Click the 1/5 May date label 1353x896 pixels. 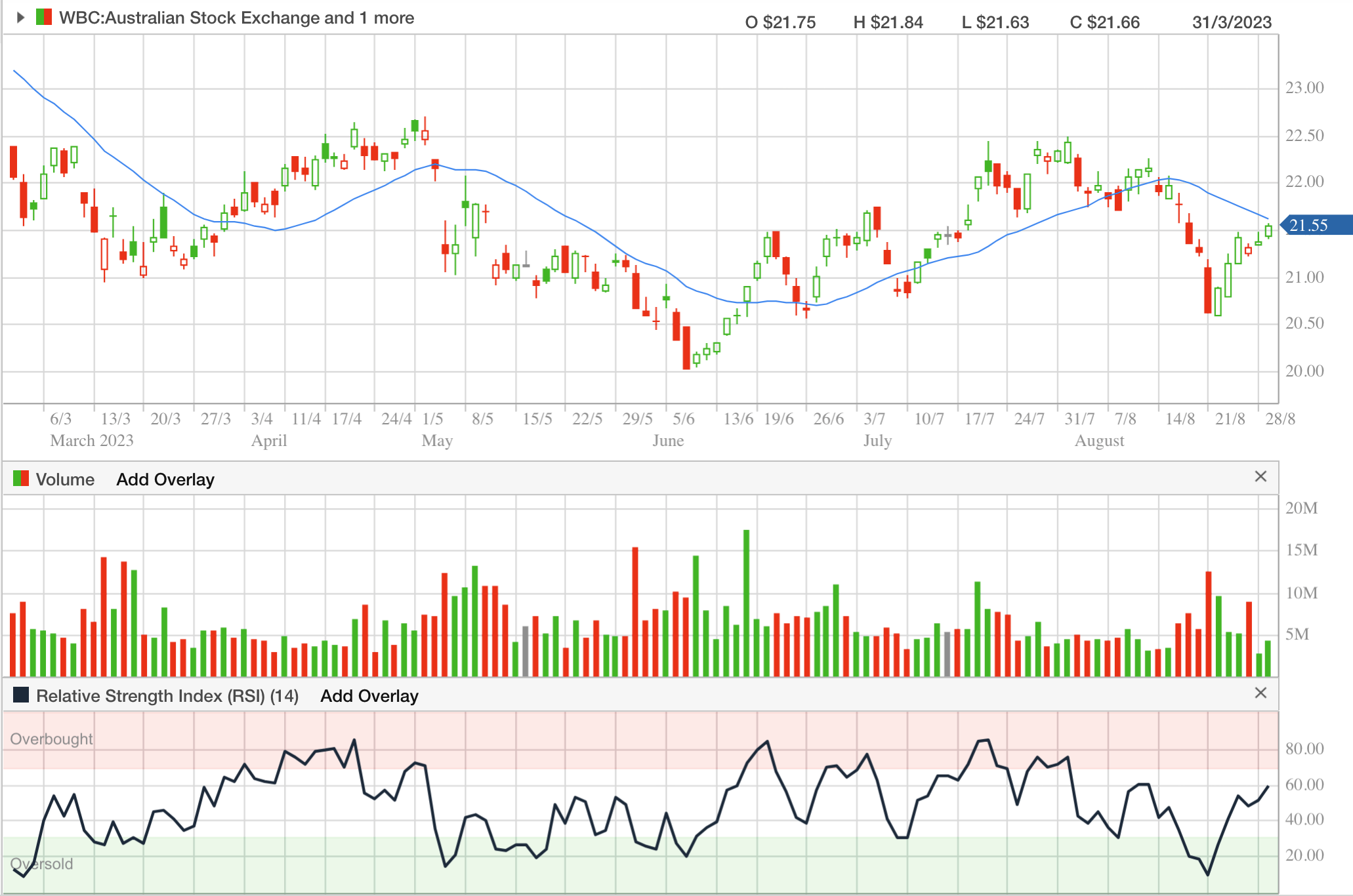[x=432, y=419]
